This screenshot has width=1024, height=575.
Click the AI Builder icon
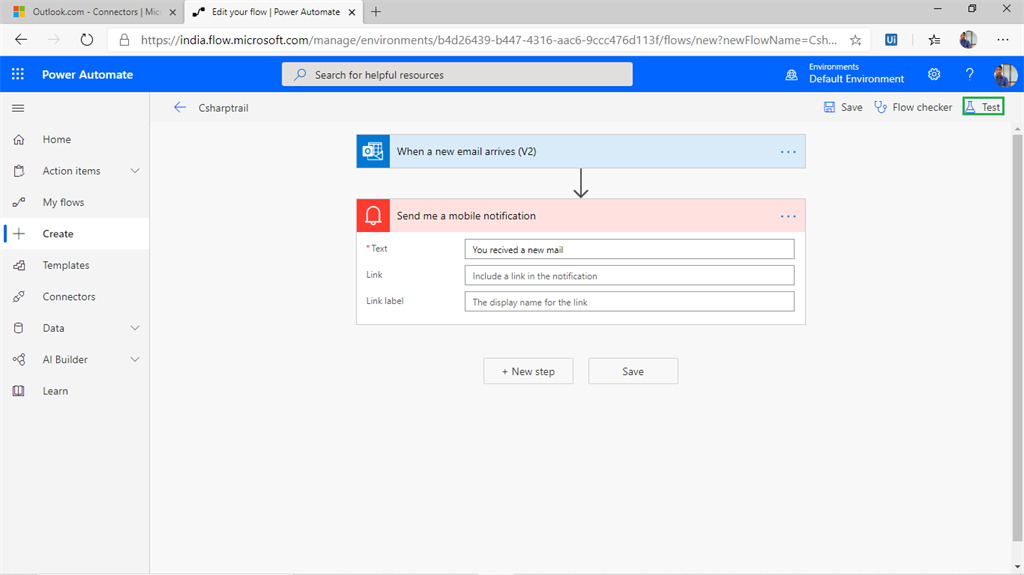tap(19, 359)
